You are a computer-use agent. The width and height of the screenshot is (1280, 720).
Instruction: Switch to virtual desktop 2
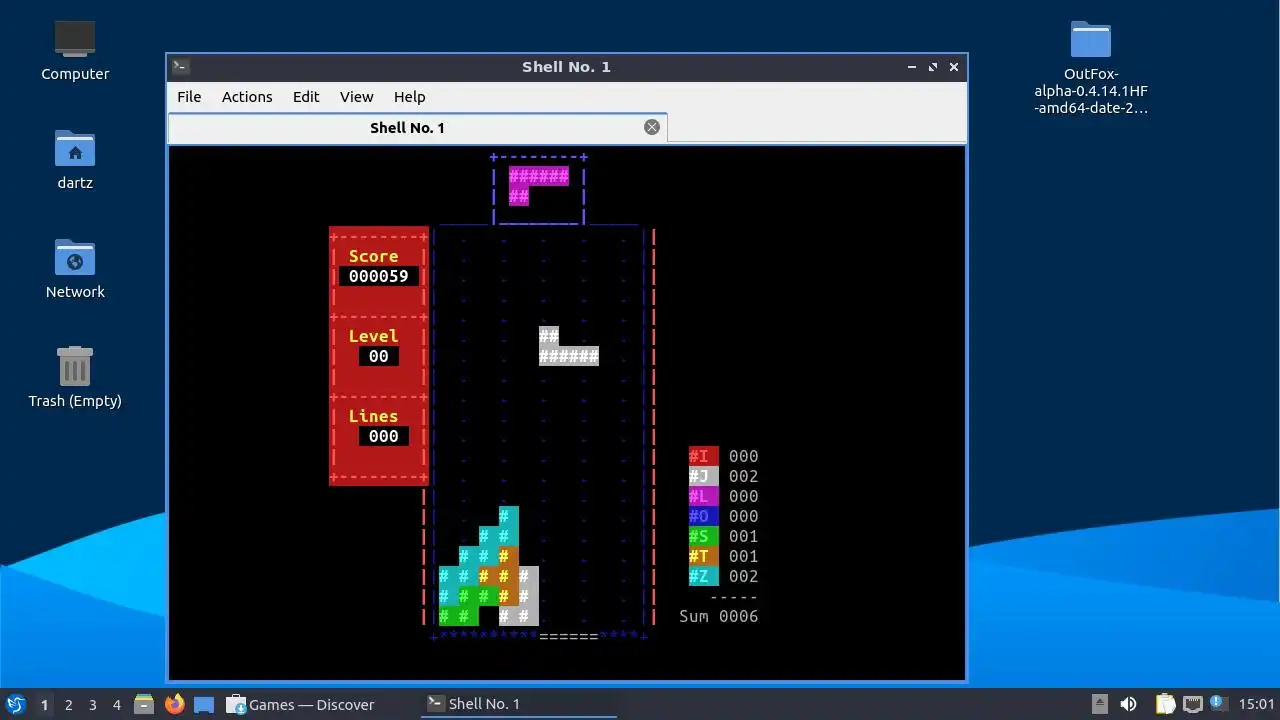click(x=68, y=705)
